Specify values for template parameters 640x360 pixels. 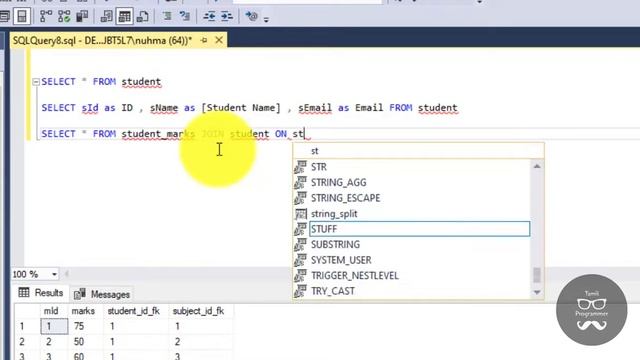pos(251,16)
